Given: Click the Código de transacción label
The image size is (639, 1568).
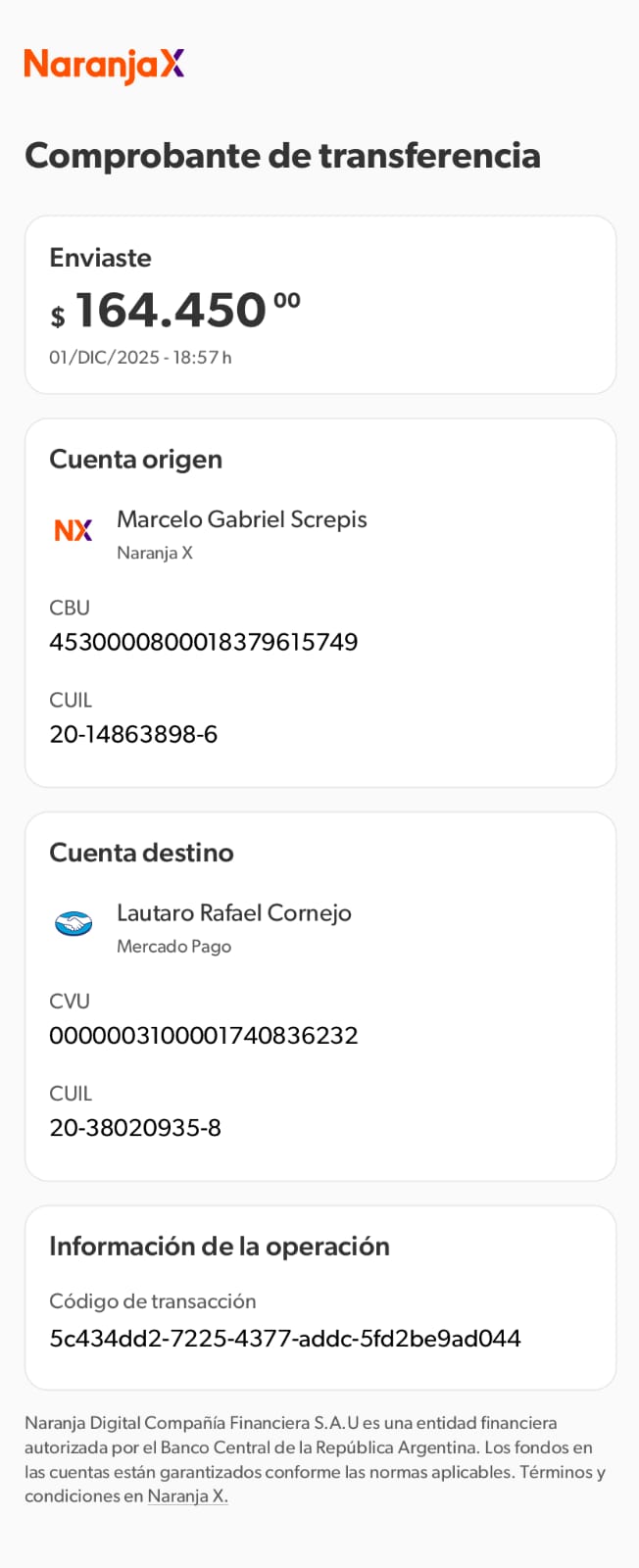Looking at the screenshot, I should coord(153,1301).
